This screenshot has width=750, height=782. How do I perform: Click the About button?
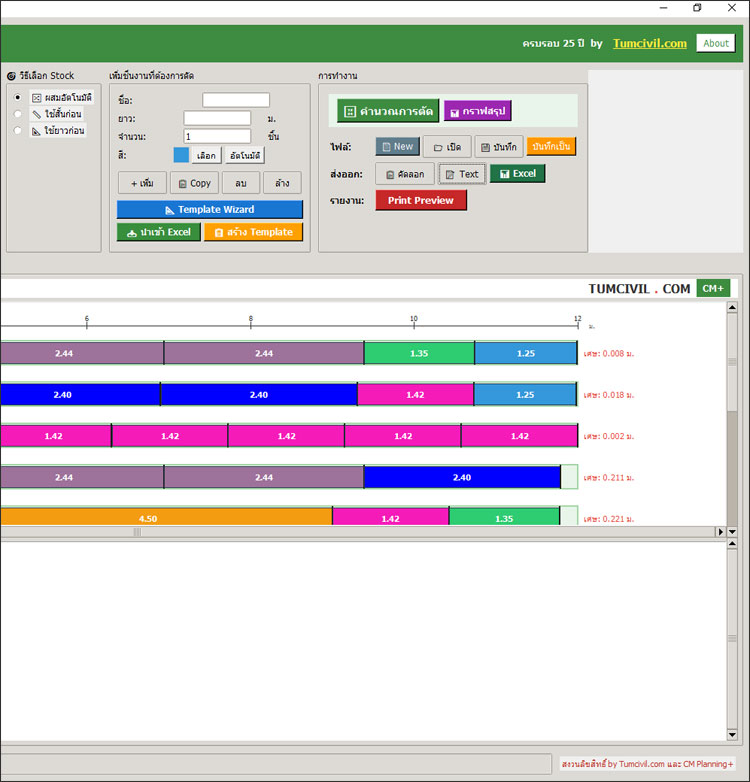715,43
